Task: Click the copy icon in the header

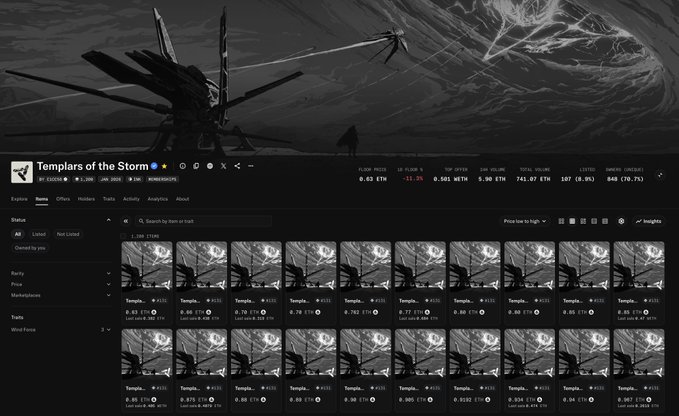Action: click(196, 166)
